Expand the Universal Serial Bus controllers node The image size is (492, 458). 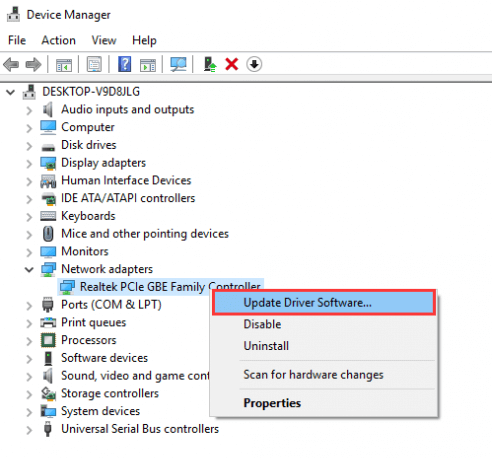[29, 429]
